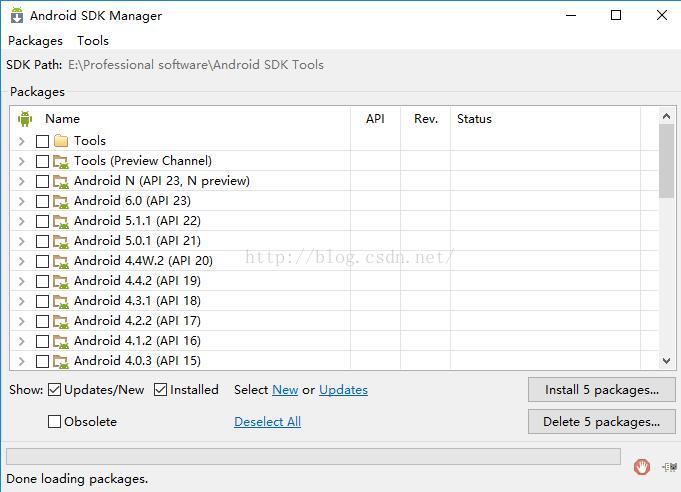The height and width of the screenshot is (492, 681).
Task: Click the Deselect All link
Action: pos(268,422)
